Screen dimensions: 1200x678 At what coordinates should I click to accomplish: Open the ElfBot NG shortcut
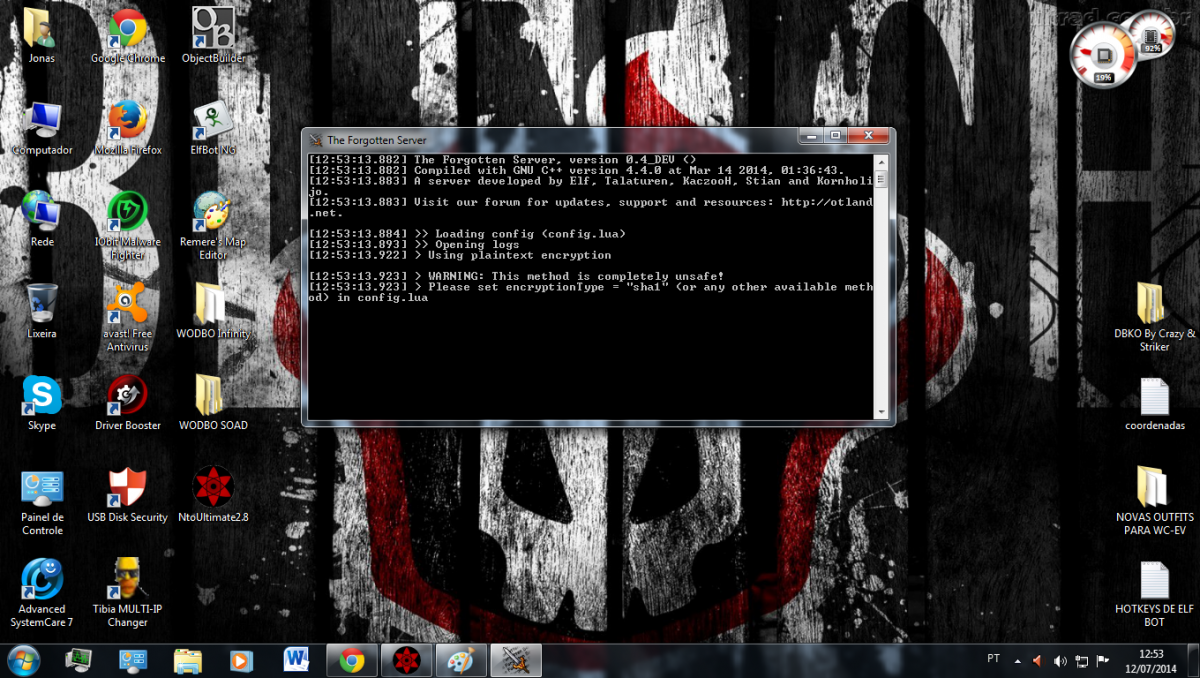tap(213, 127)
